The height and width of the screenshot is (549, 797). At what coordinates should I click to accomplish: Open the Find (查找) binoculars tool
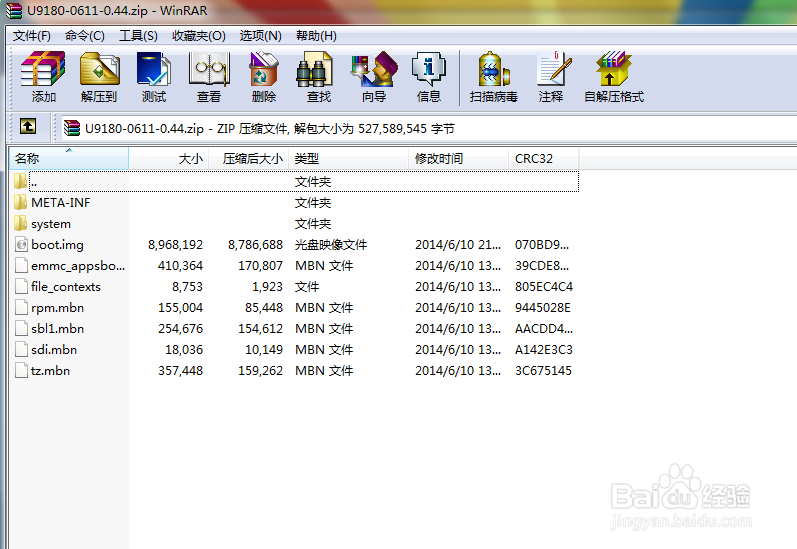coord(315,69)
